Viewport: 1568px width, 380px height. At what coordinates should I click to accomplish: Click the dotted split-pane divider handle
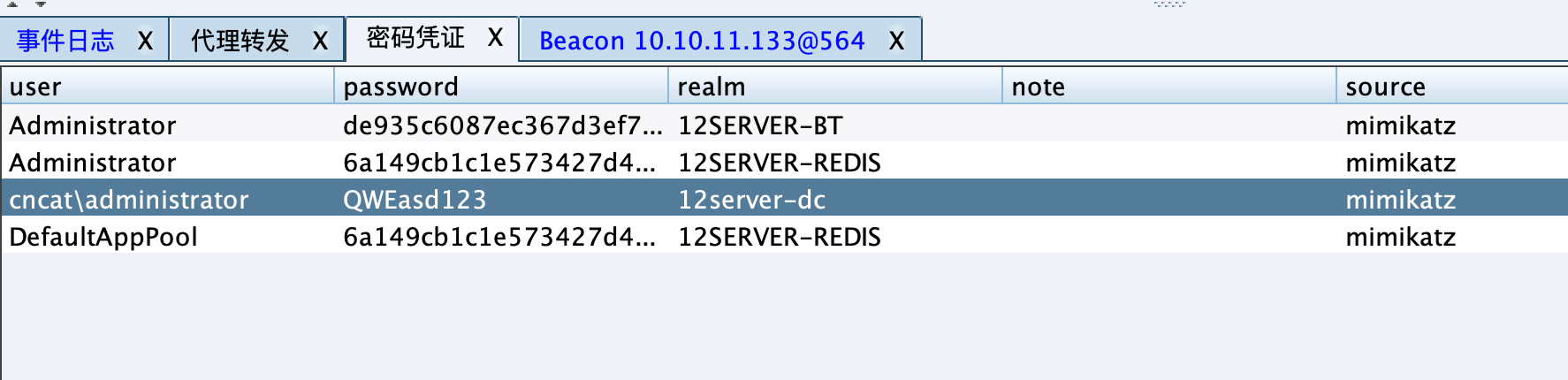1168,4
